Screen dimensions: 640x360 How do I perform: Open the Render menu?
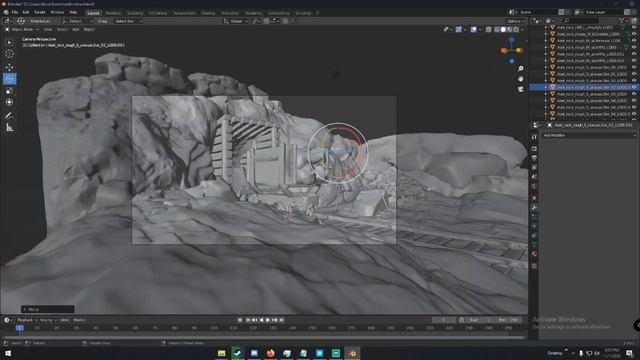[40, 12]
